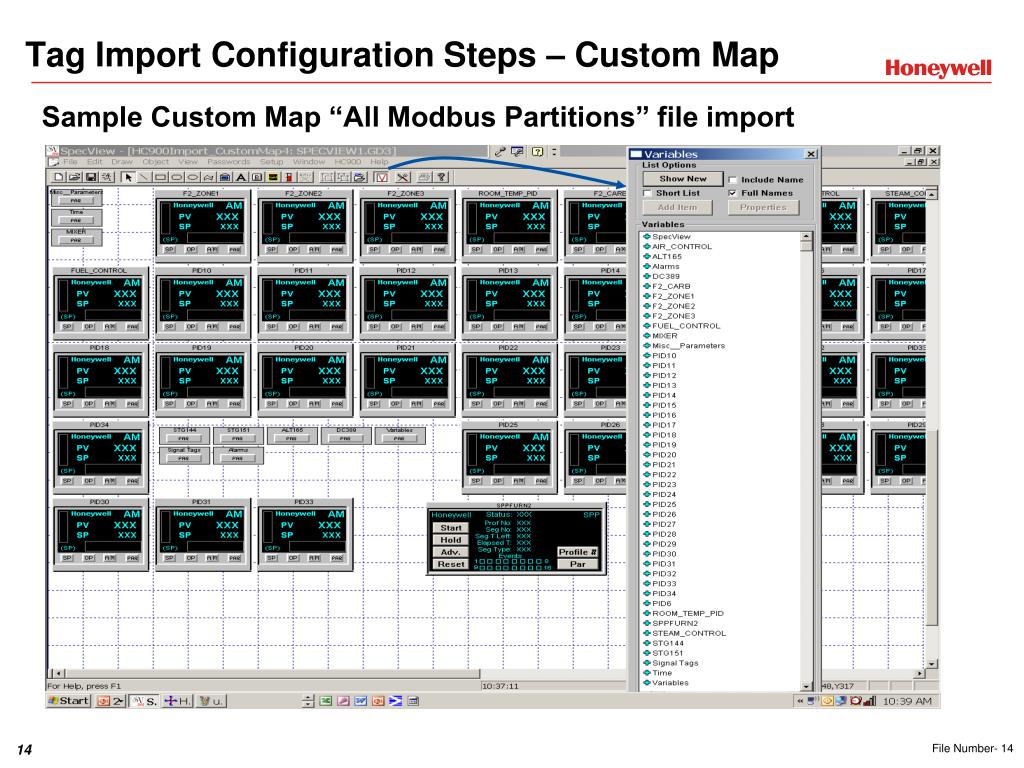Select the Ellipse drawing tool
Image resolution: width=1024 pixels, height=768 pixels.
193,177
